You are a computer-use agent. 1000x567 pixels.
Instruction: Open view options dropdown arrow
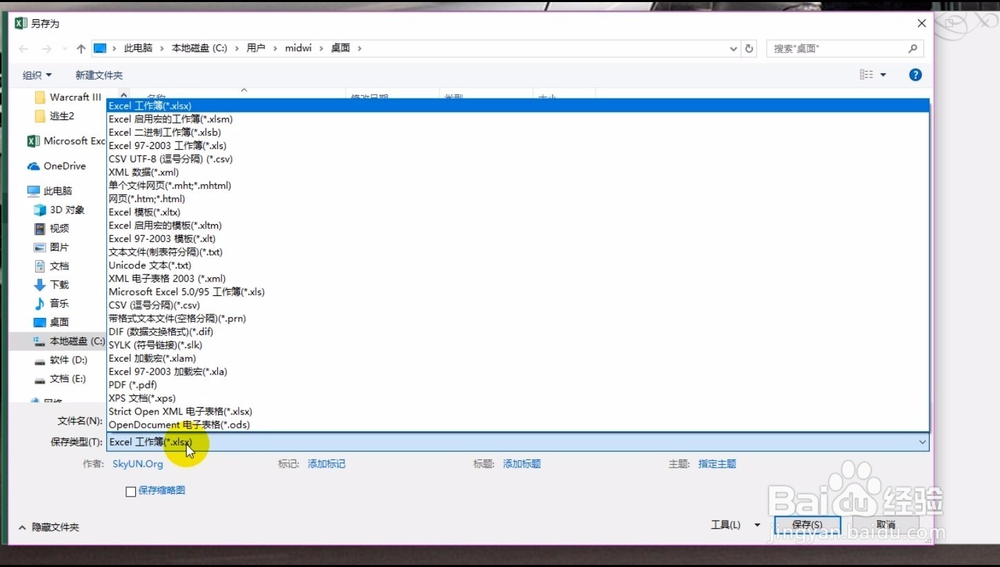[883, 75]
